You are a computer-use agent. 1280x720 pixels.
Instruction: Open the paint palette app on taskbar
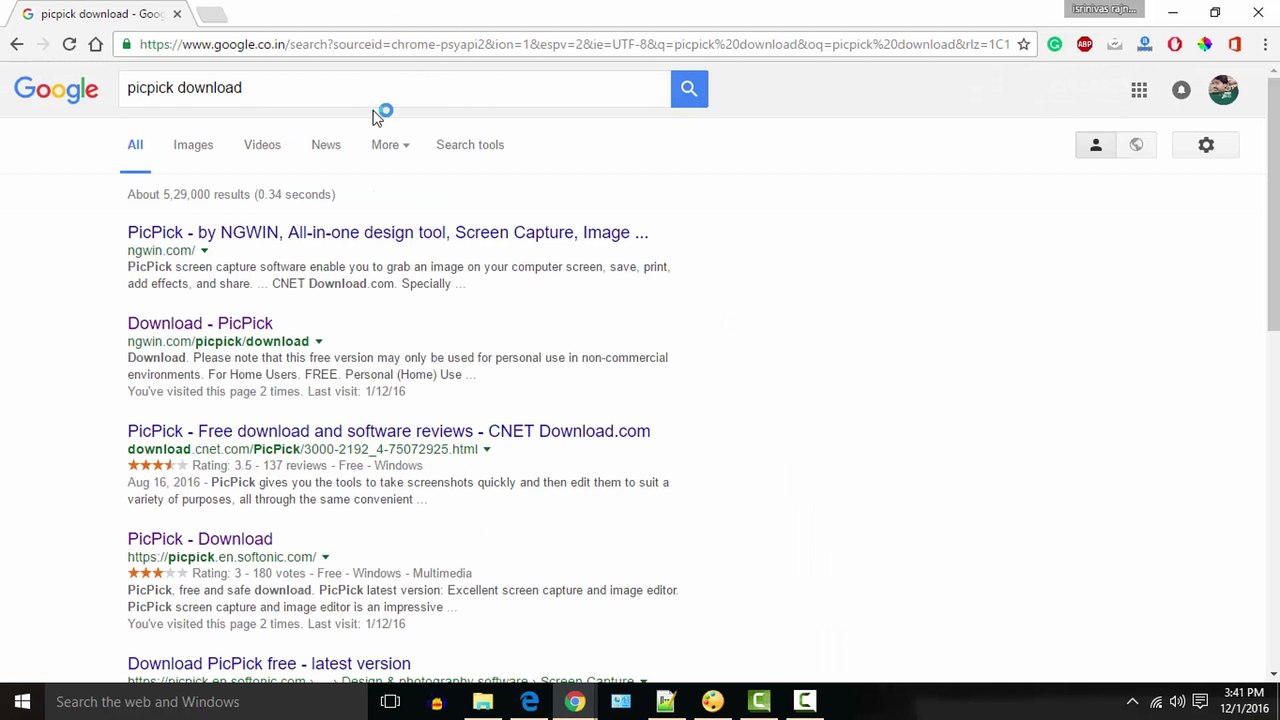tap(712, 702)
